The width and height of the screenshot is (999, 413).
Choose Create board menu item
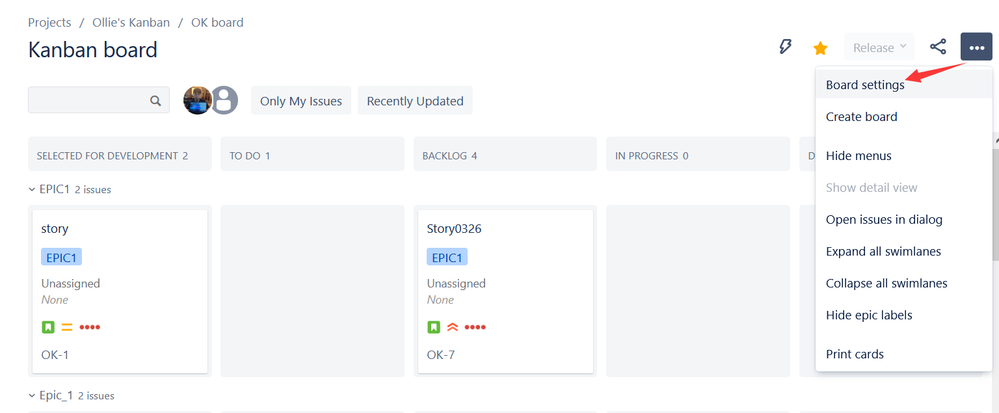click(x=903, y=117)
